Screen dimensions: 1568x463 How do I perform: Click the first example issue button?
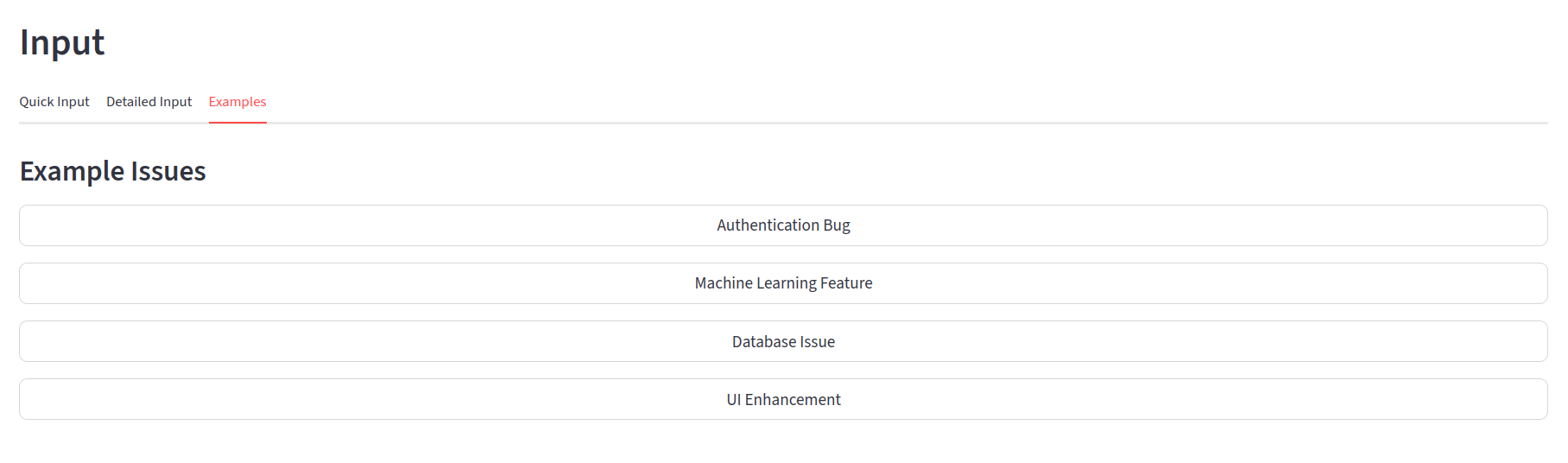tap(783, 225)
